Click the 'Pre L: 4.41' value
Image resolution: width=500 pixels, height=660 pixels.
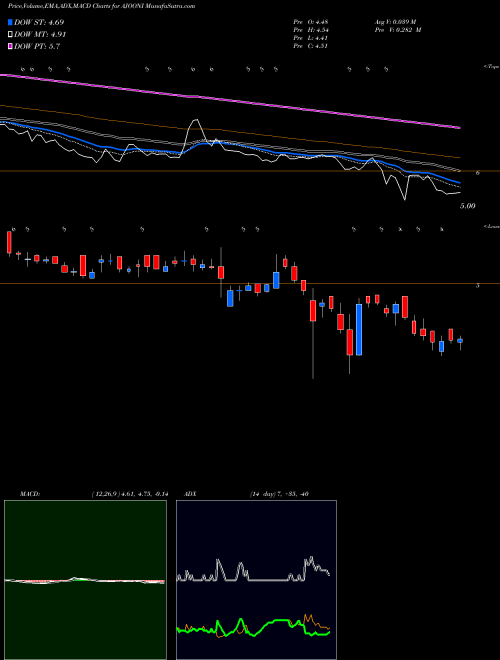click(311, 38)
